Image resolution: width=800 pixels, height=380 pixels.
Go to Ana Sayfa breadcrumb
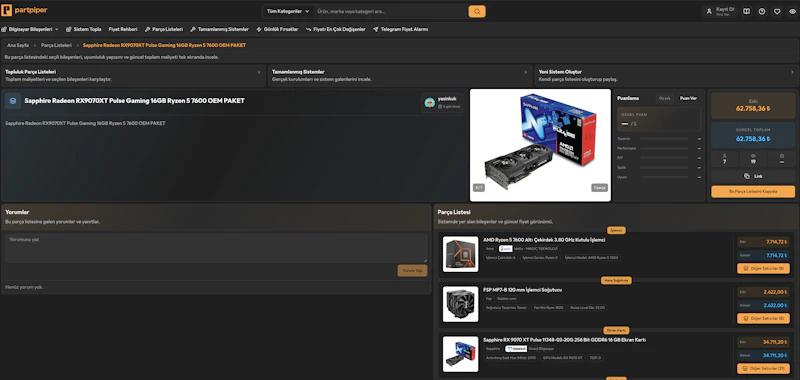point(18,45)
